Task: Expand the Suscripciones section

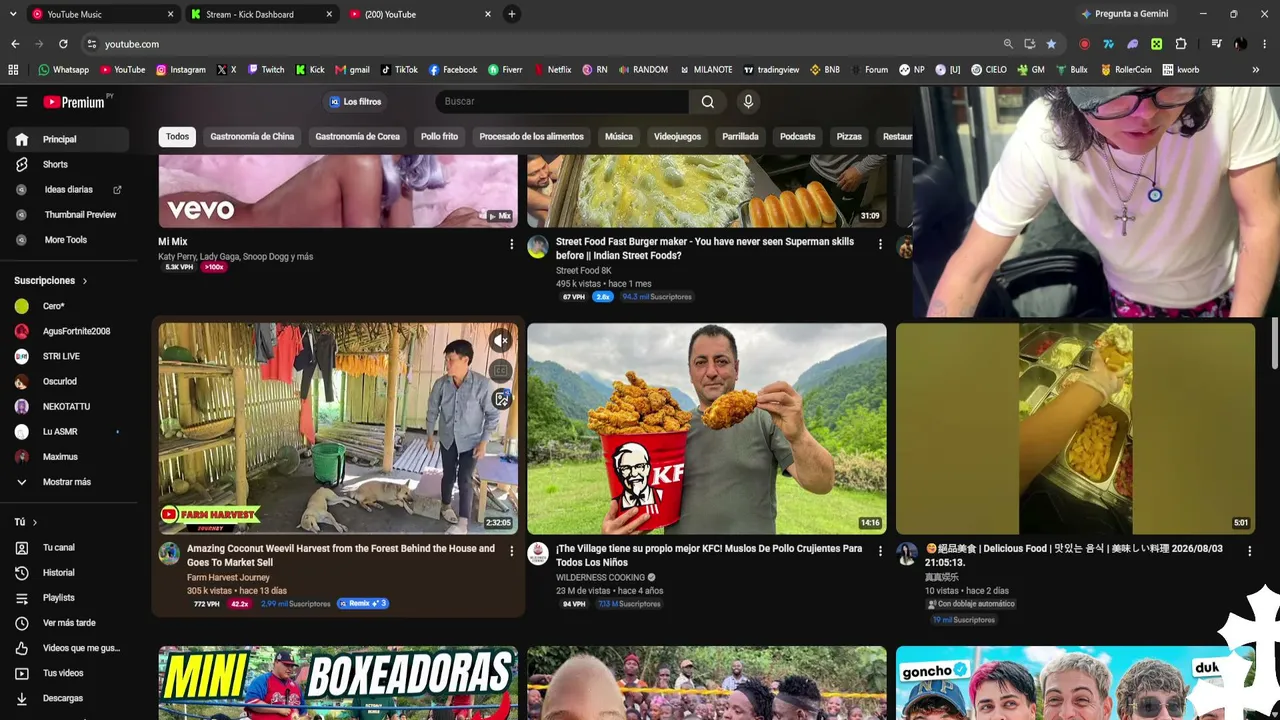Action: (51, 281)
